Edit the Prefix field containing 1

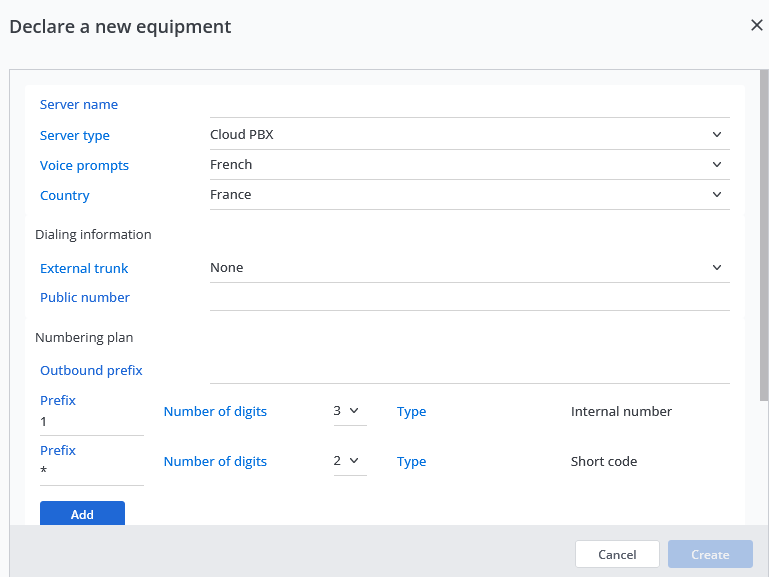(91, 422)
